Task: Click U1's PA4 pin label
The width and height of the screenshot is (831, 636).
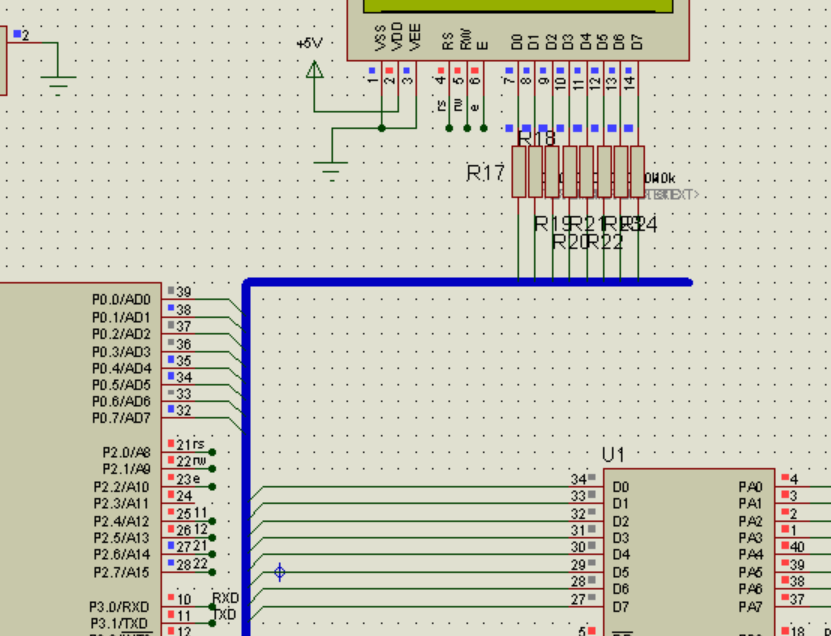Action: click(x=750, y=555)
